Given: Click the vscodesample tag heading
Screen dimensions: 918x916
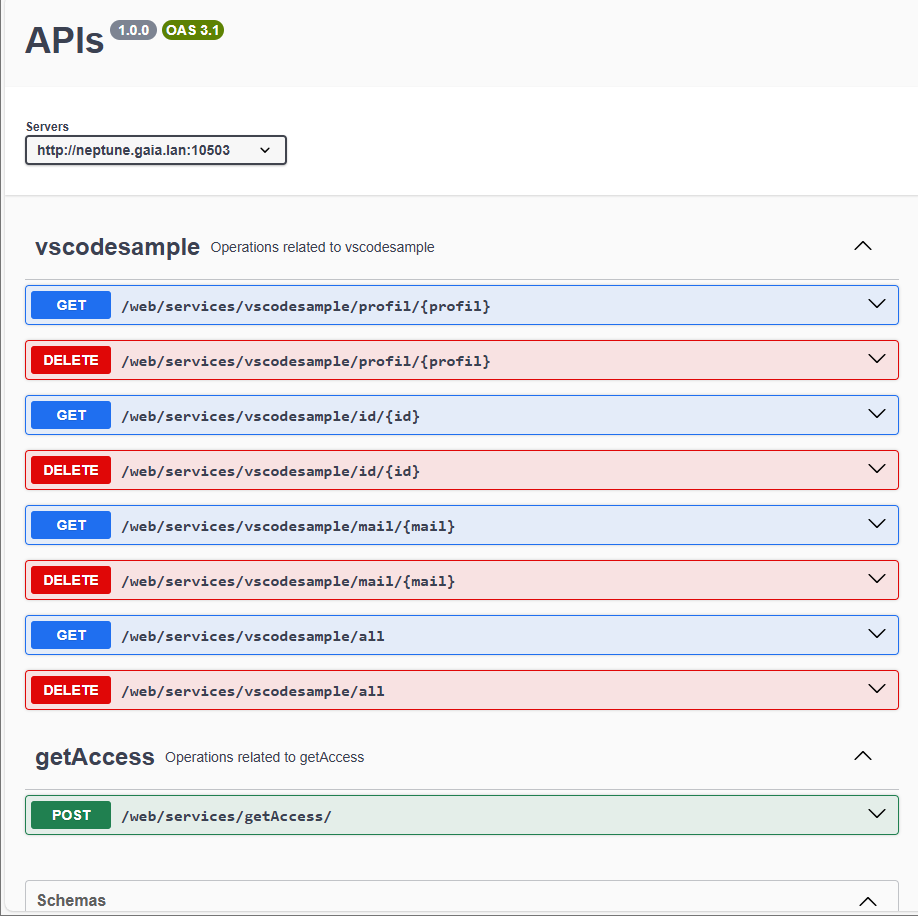Looking at the screenshot, I should (x=117, y=247).
